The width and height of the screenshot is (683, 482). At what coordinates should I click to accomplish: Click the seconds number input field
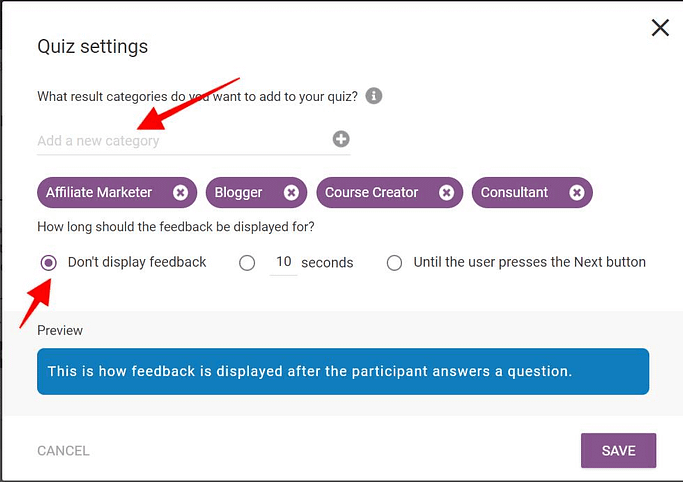pos(284,263)
